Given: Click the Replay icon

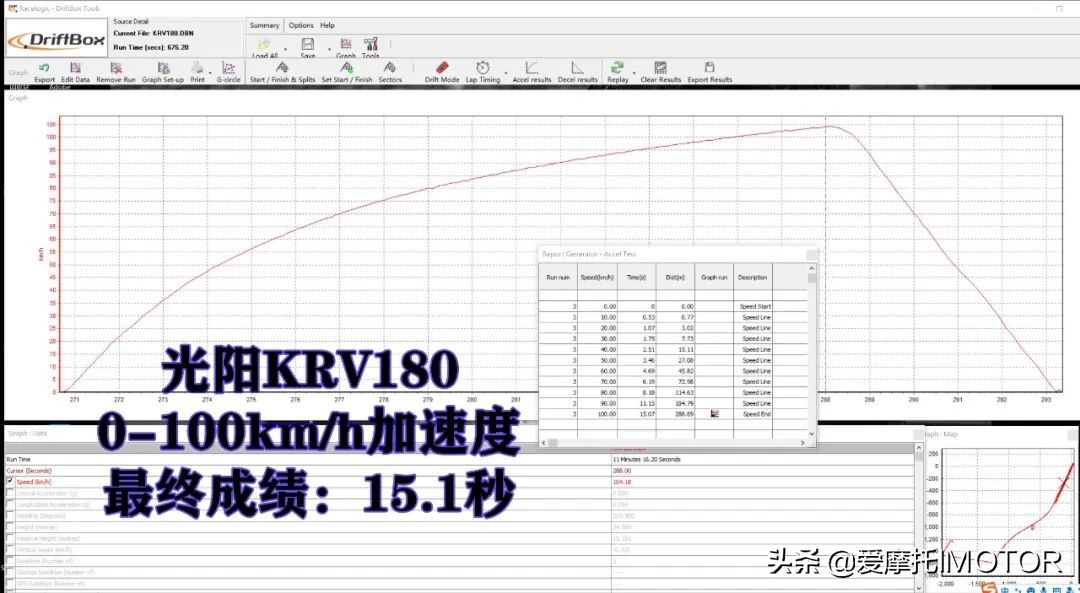Looking at the screenshot, I should tap(617, 72).
